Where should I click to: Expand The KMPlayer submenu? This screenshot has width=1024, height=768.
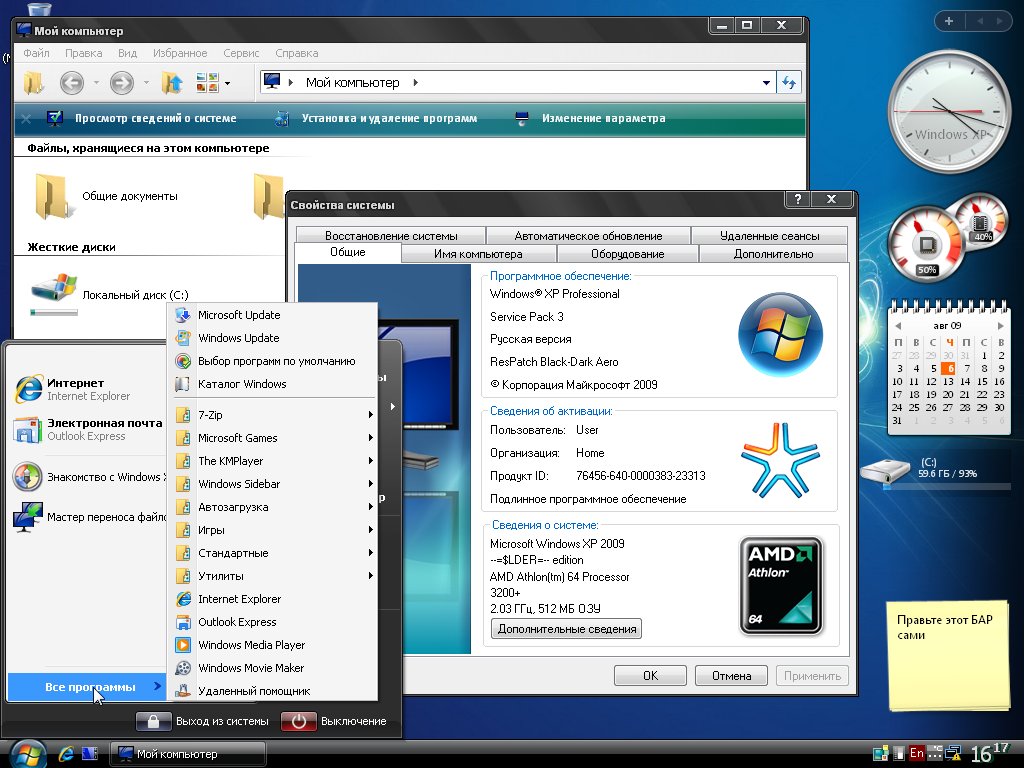click(x=272, y=461)
